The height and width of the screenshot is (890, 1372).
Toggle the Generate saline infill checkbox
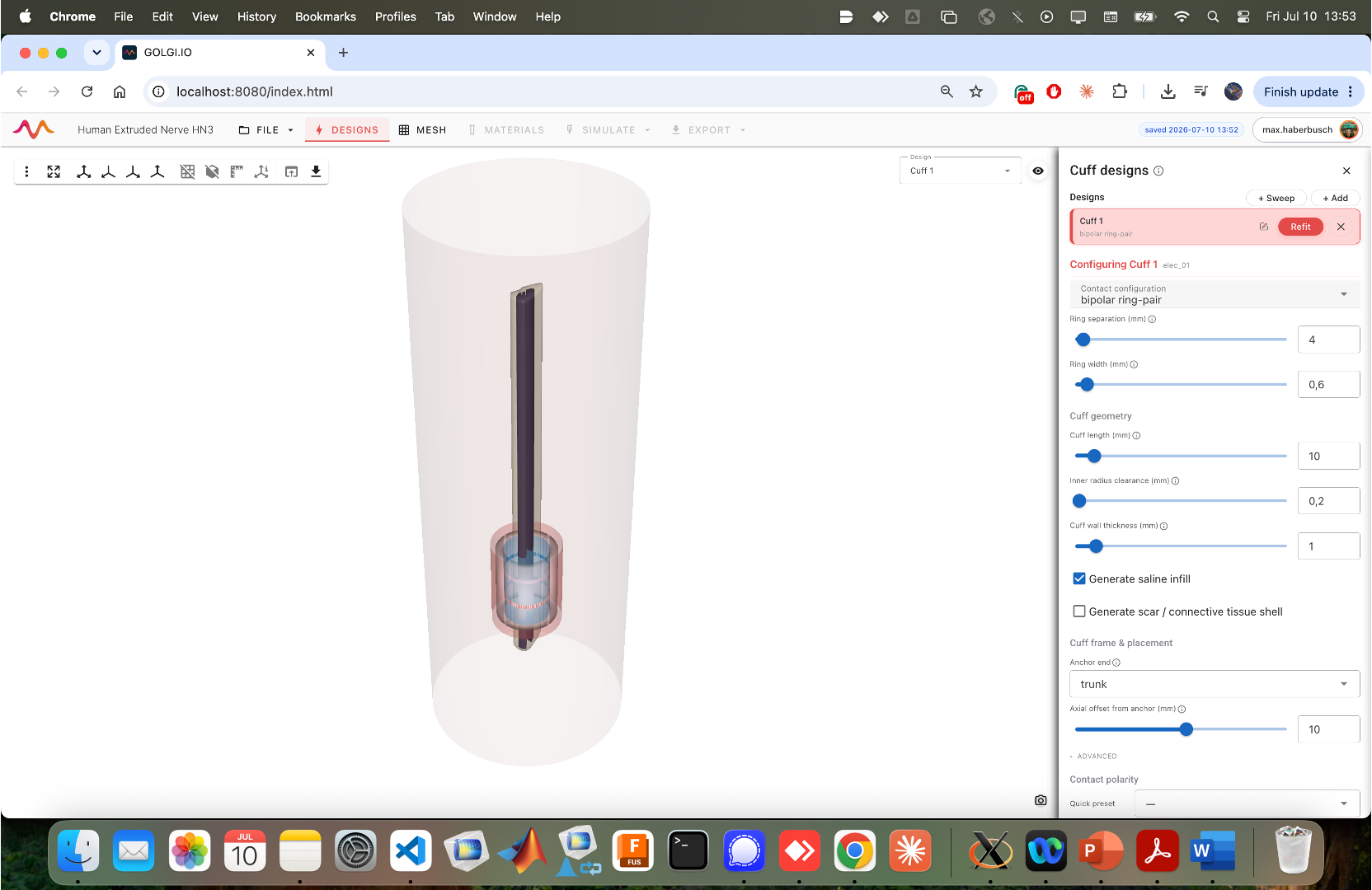click(x=1079, y=578)
